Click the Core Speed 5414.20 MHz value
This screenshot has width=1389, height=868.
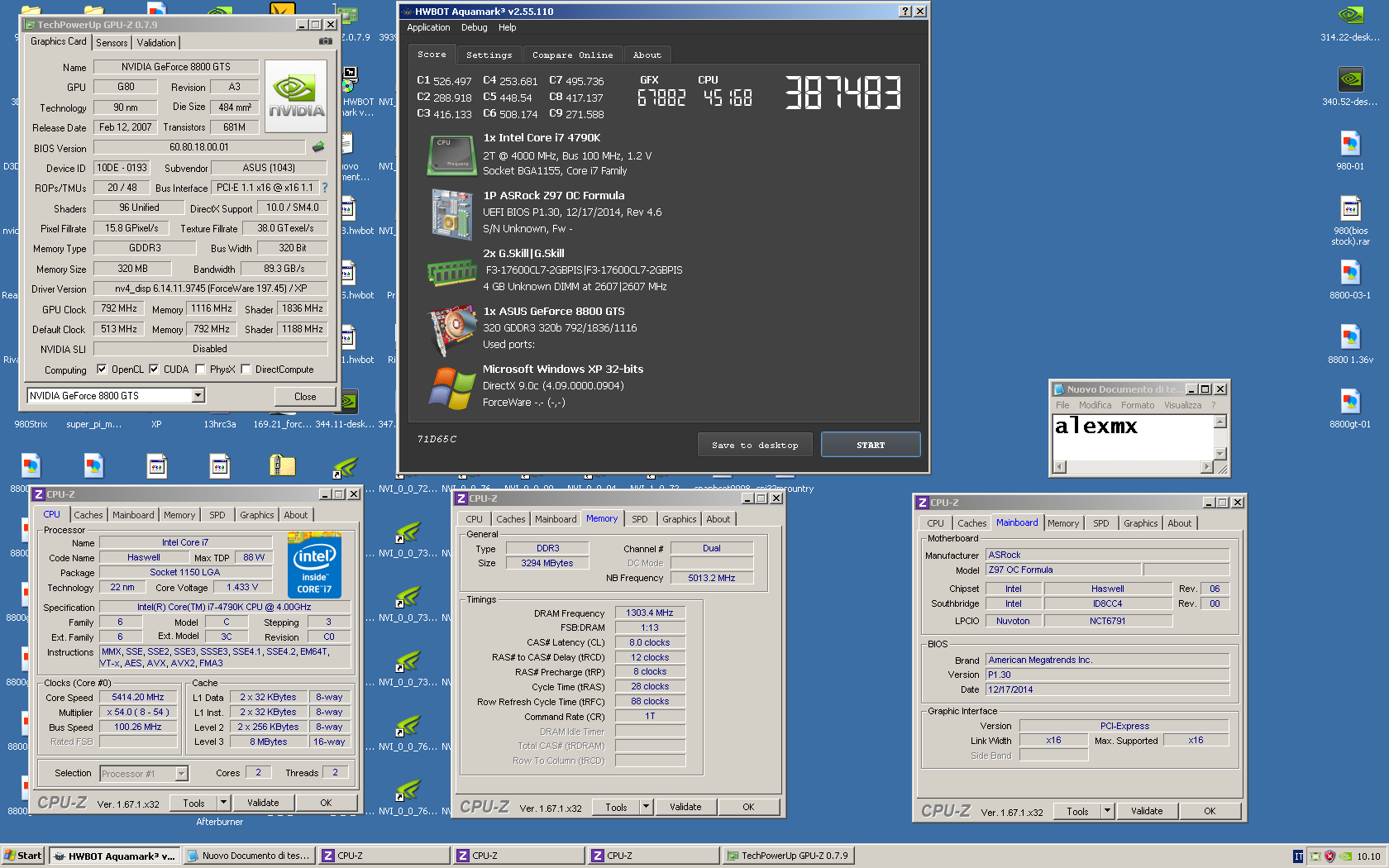point(138,698)
